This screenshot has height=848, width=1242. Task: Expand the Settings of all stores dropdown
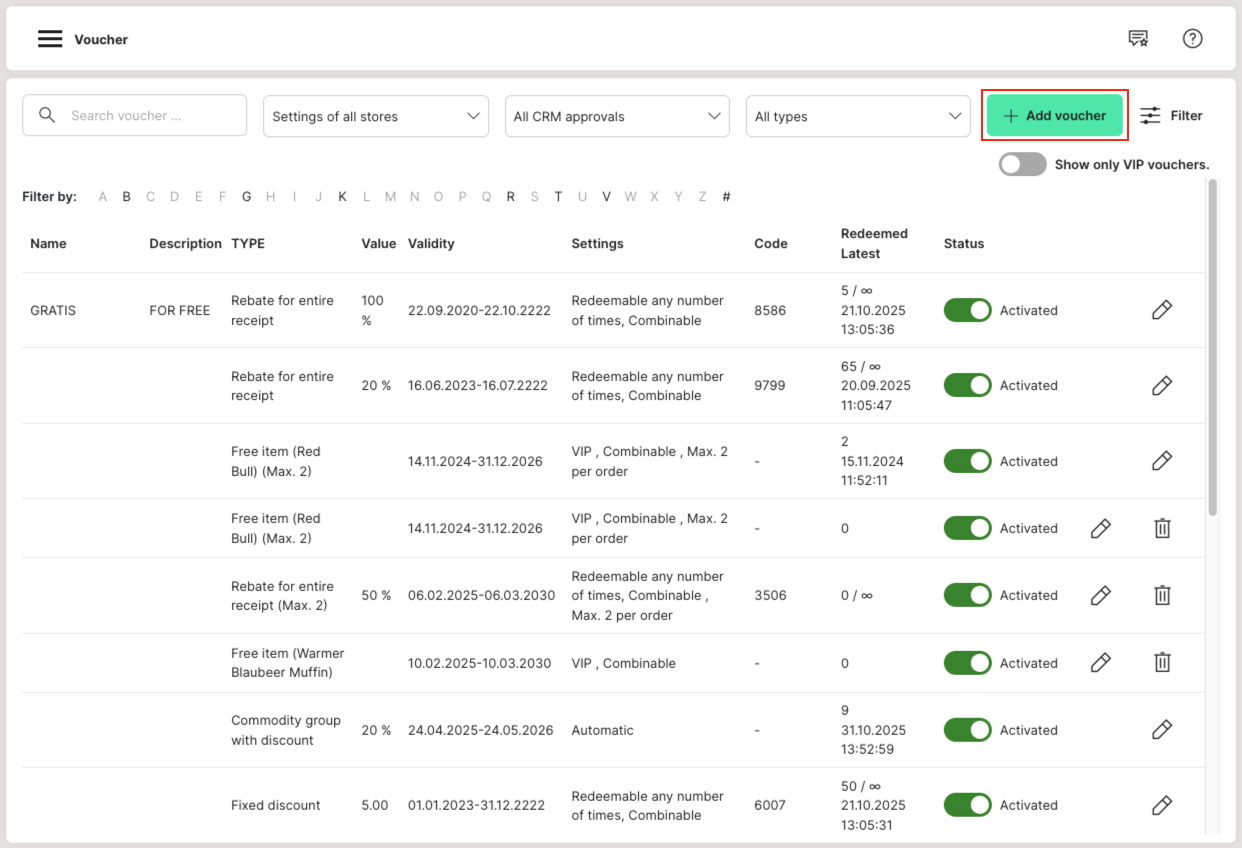point(375,116)
